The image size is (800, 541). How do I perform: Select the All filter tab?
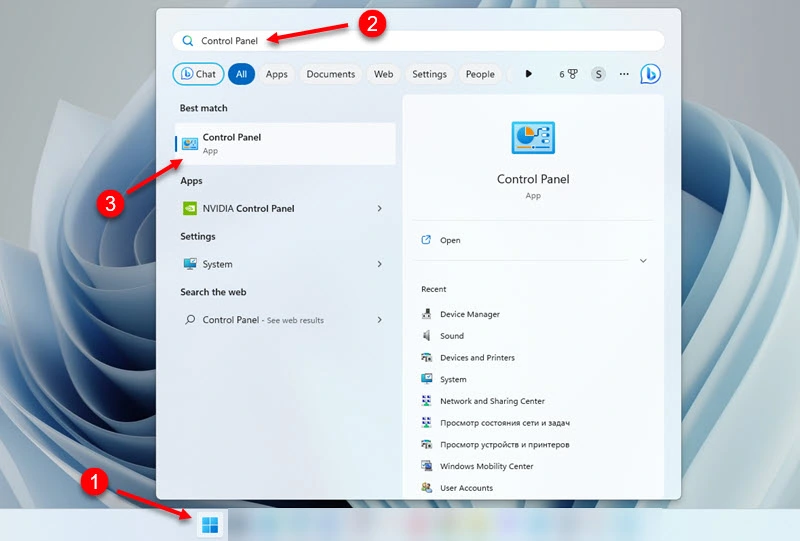click(x=241, y=74)
